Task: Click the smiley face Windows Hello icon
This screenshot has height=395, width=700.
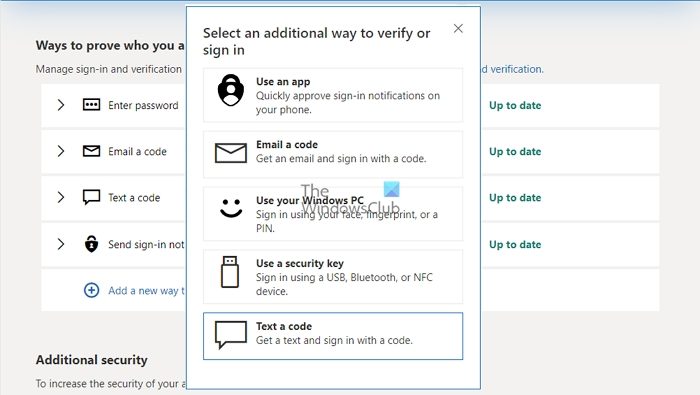Action: 231,208
